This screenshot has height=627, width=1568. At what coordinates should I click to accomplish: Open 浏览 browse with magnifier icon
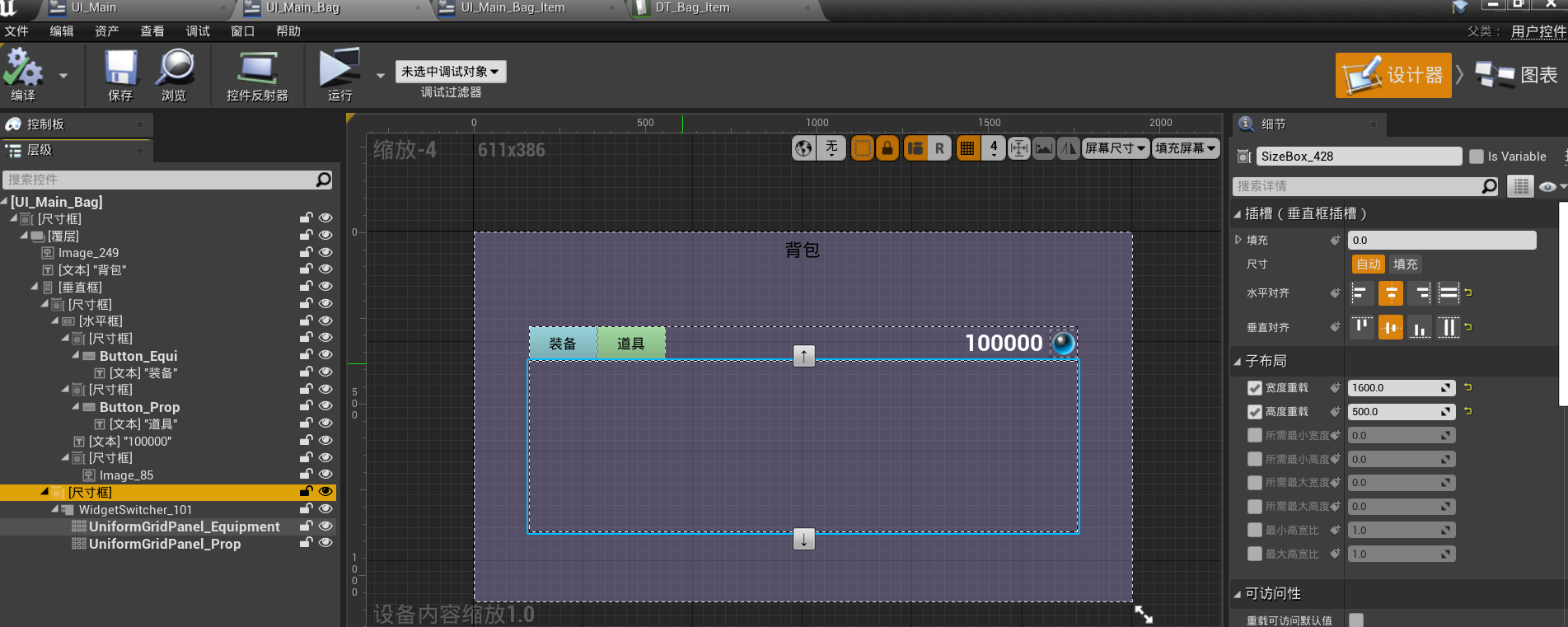pyautogui.click(x=174, y=68)
